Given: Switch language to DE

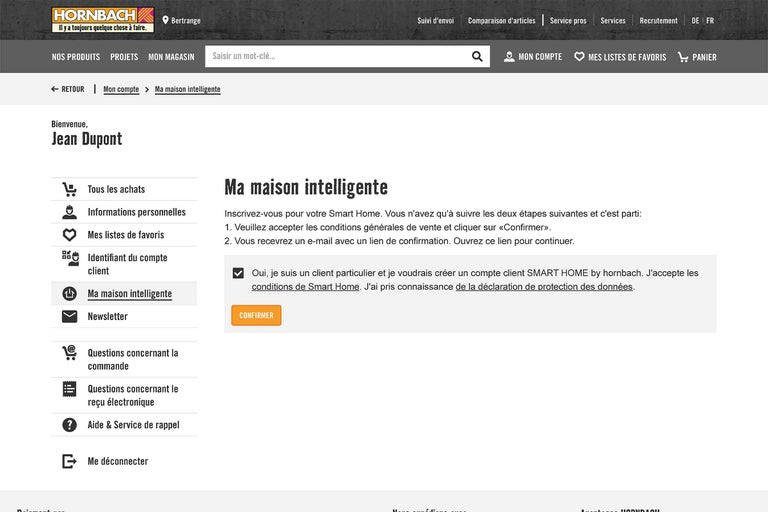Looking at the screenshot, I should [x=695, y=20].
